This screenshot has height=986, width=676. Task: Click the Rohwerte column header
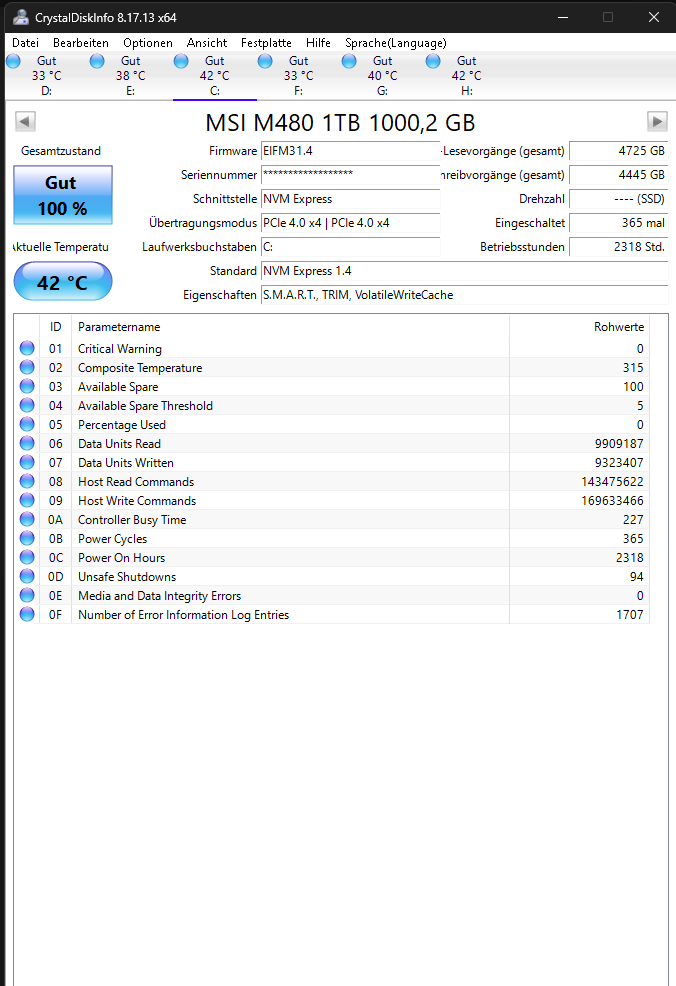tap(579, 327)
